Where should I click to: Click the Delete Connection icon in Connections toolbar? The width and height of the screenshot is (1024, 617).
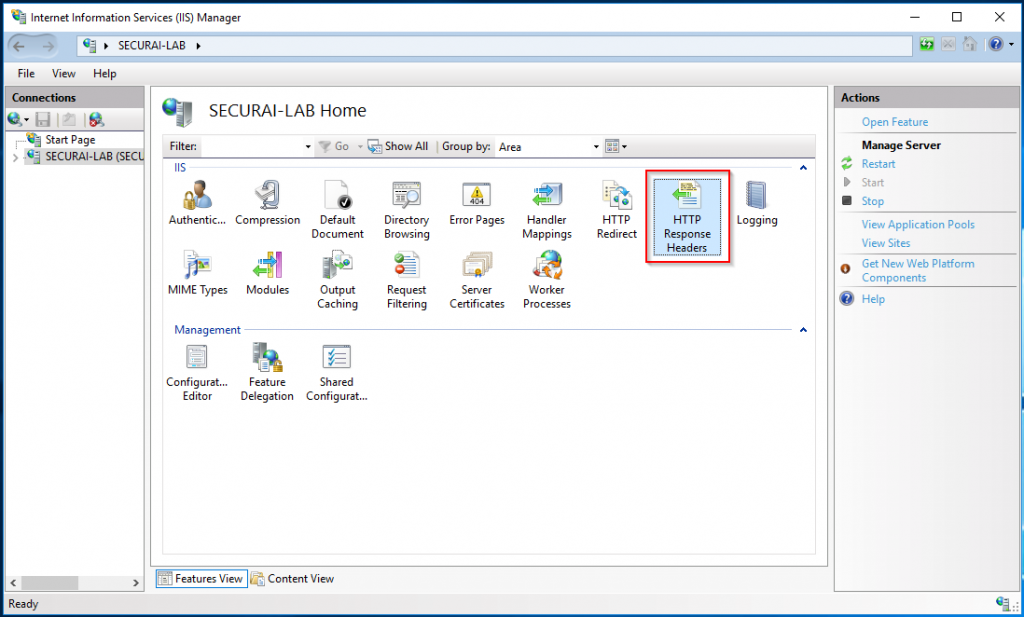tap(96, 119)
